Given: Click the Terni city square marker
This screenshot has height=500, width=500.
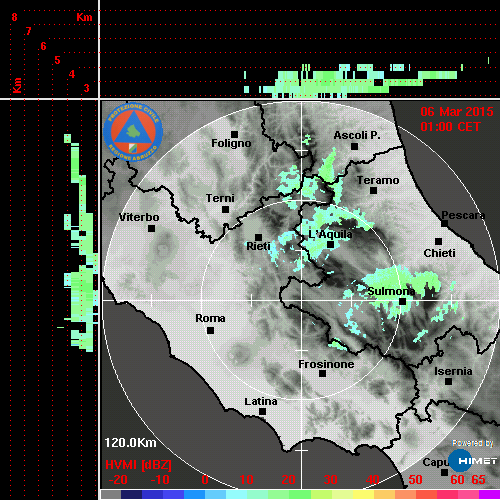Looking at the screenshot, I should click(225, 210).
